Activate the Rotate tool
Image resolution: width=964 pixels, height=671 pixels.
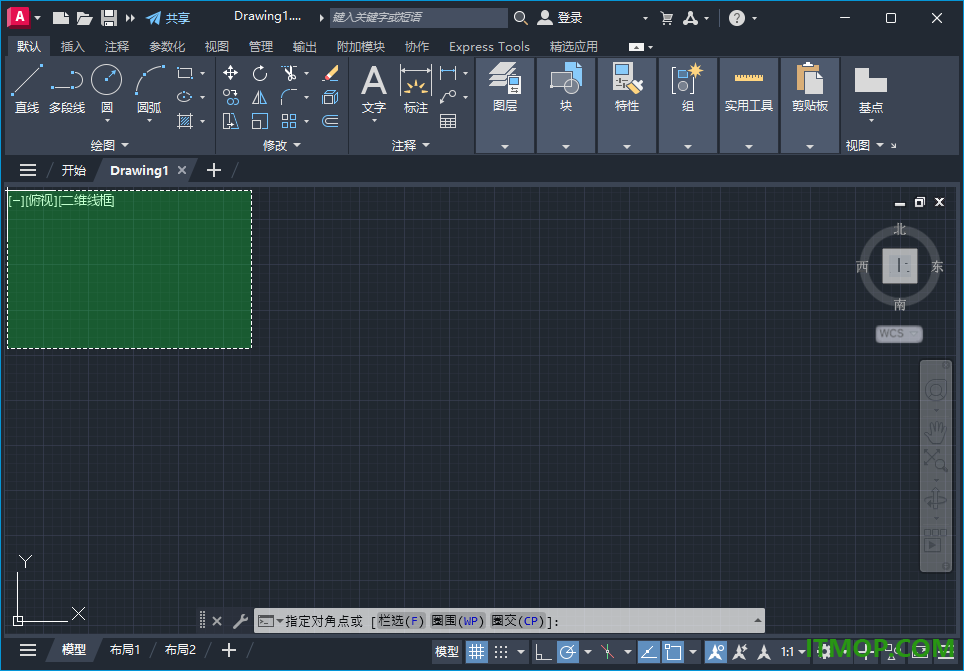coord(259,73)
